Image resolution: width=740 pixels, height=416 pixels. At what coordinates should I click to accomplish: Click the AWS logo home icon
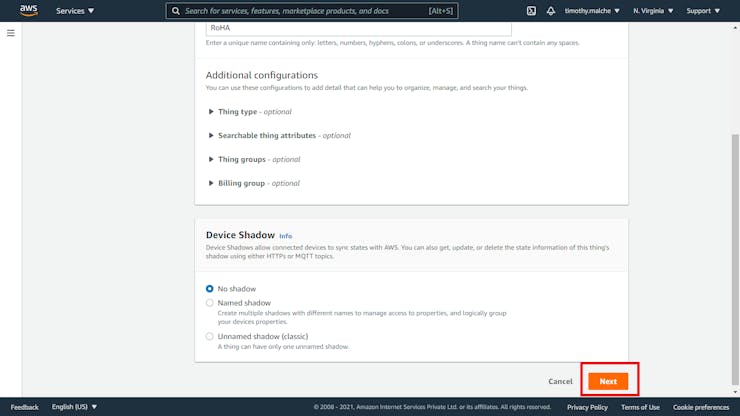tap(28, 11)
